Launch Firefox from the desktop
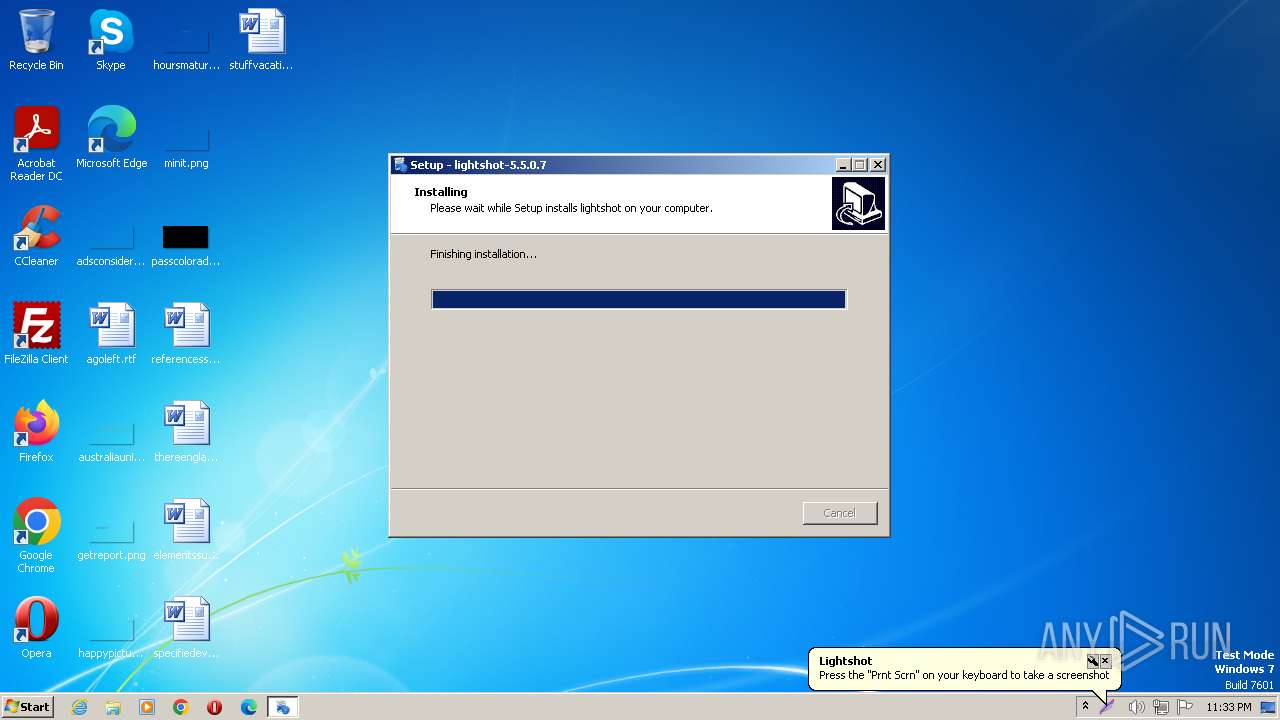This screenshot has width=1280, height=720. point(36,432)
